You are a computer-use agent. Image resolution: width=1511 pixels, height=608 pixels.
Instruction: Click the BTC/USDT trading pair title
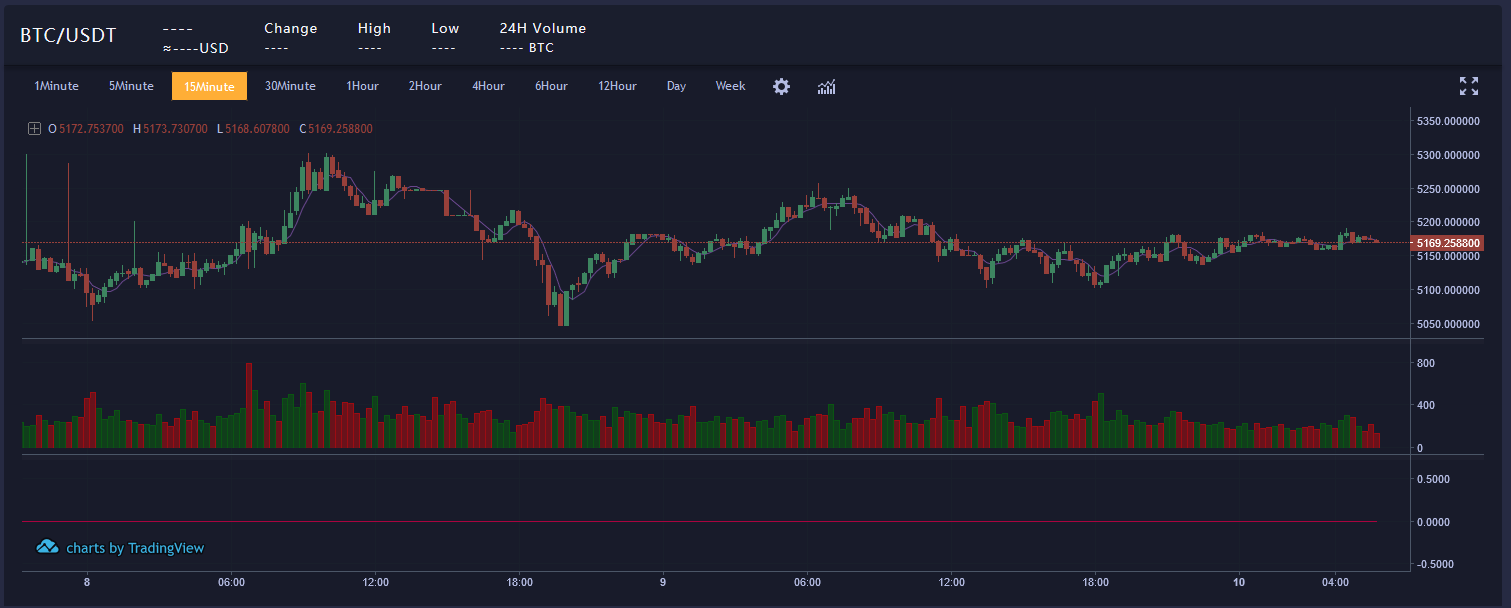[68, 36]
